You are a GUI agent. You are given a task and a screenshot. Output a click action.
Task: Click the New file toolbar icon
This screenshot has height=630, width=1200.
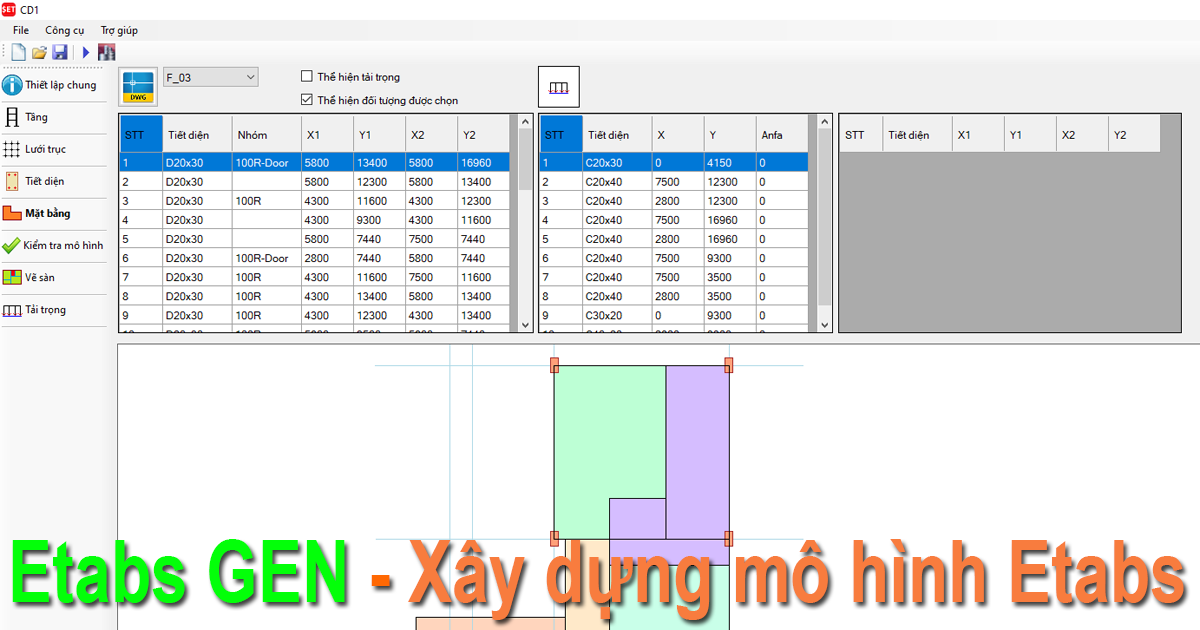click(x=18, y=51)
